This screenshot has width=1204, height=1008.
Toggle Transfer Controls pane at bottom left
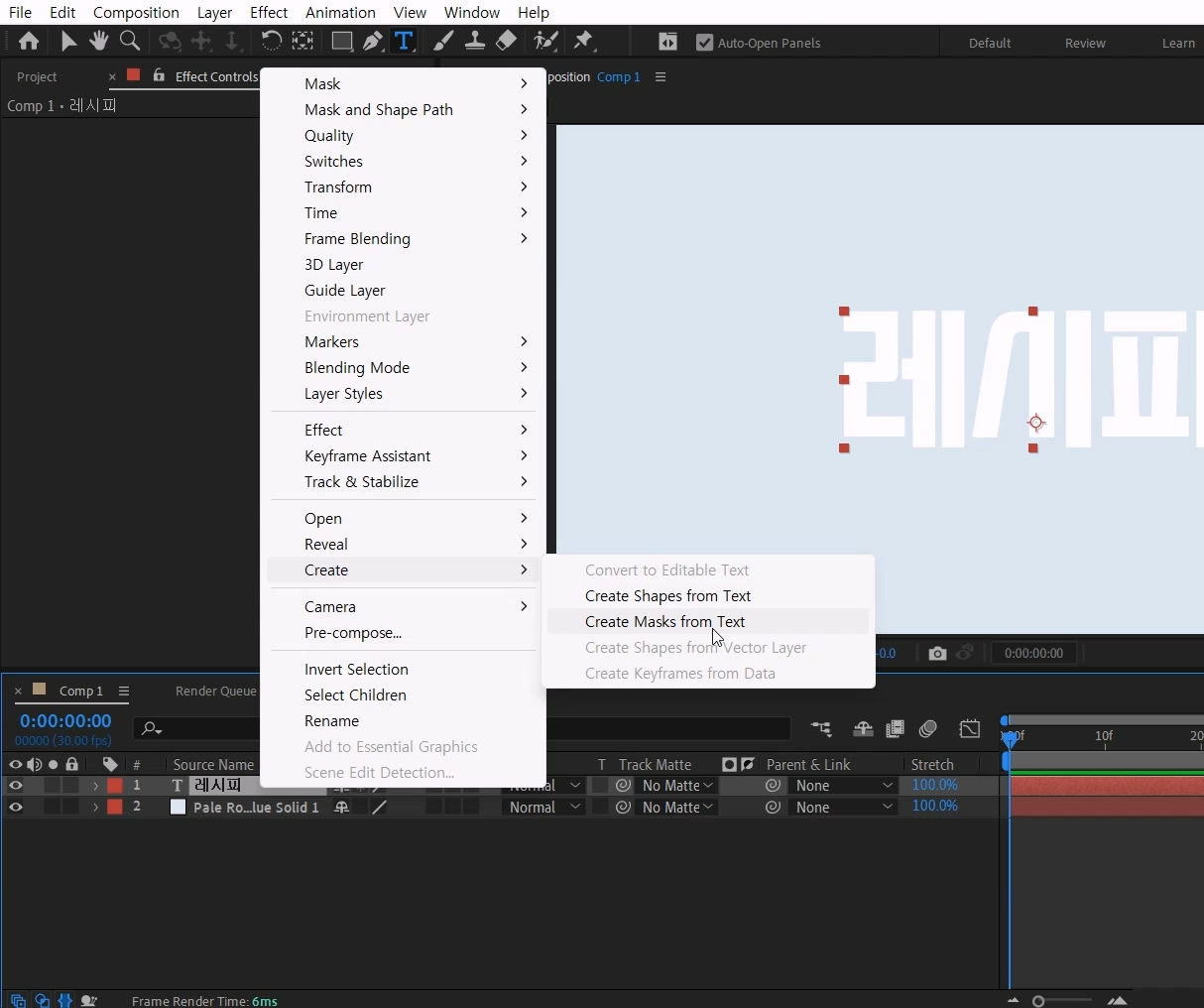click(43, 1000)
